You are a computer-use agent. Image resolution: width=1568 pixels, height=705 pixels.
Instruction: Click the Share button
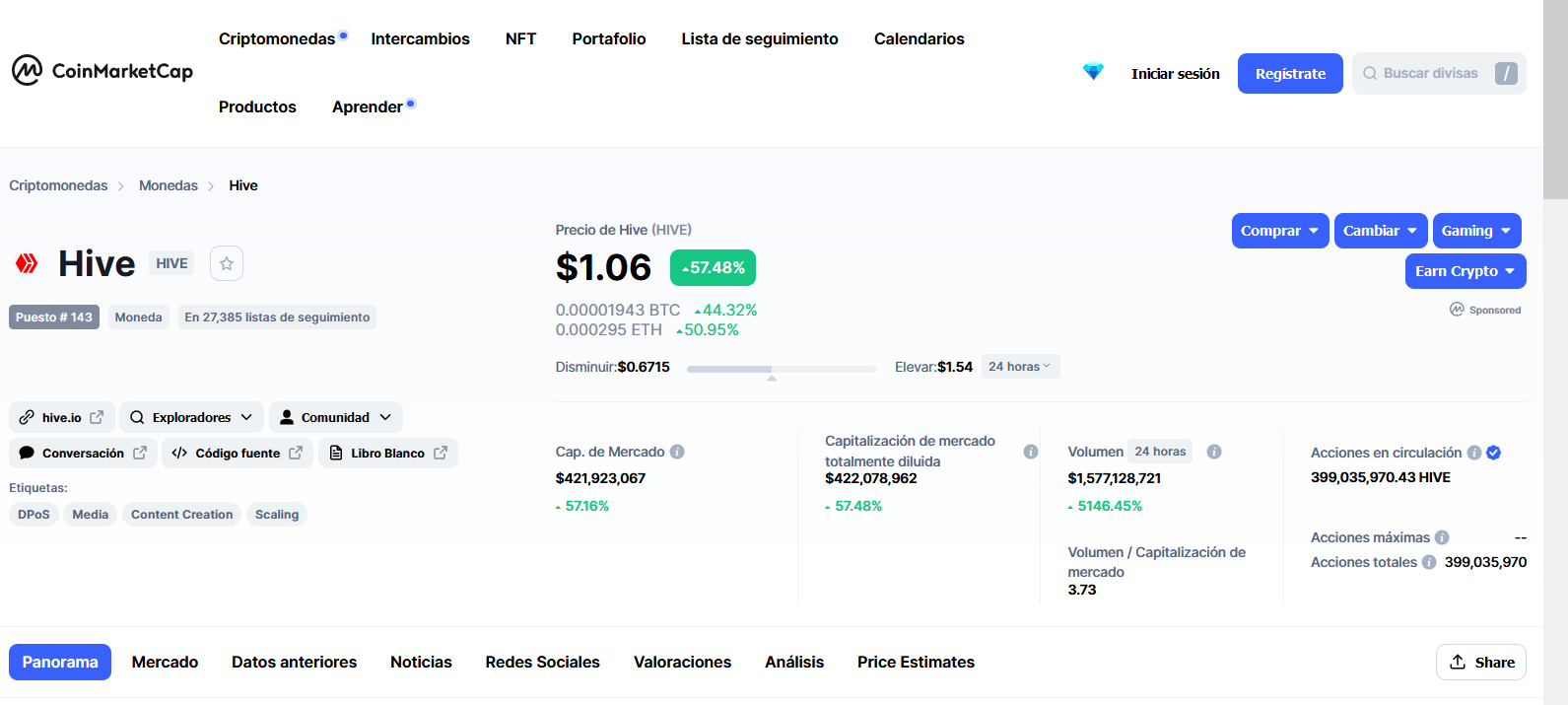(1481, 663)
